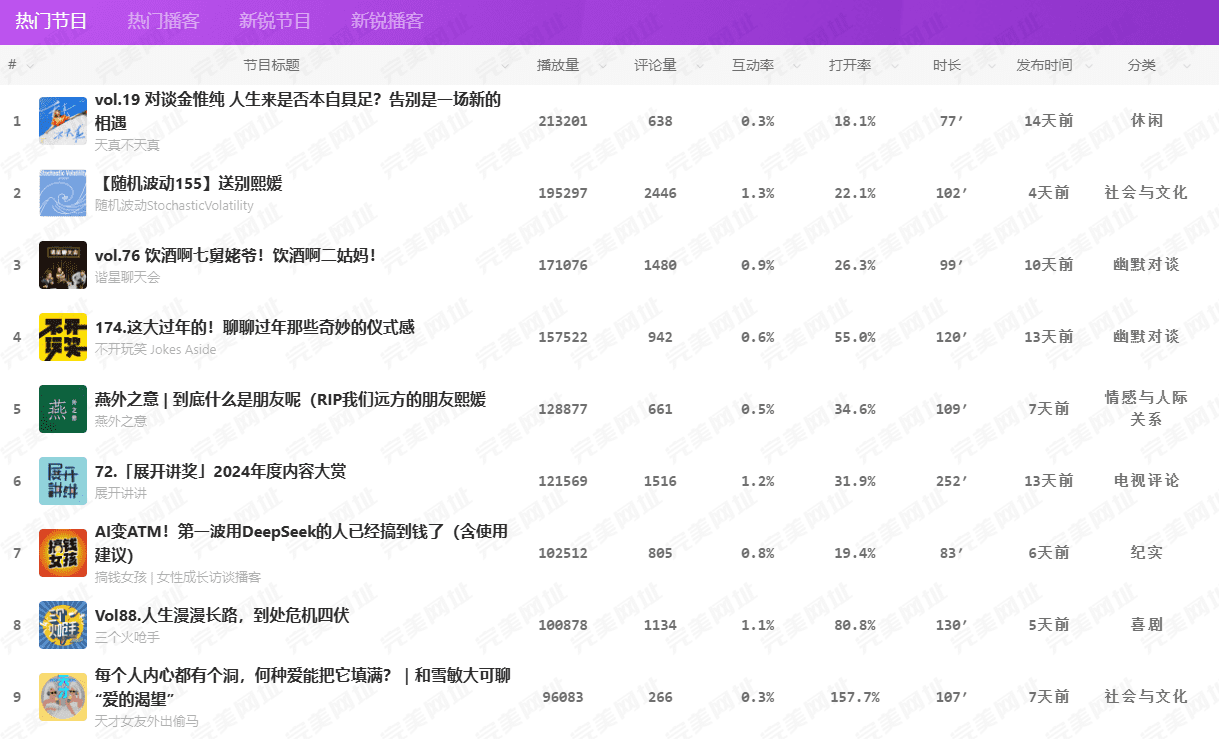Viewport: 1219px width, 739px height.
Task: Open episode 72.「展开讲奖」2024年度内容大赏
Action: point(221,471)
